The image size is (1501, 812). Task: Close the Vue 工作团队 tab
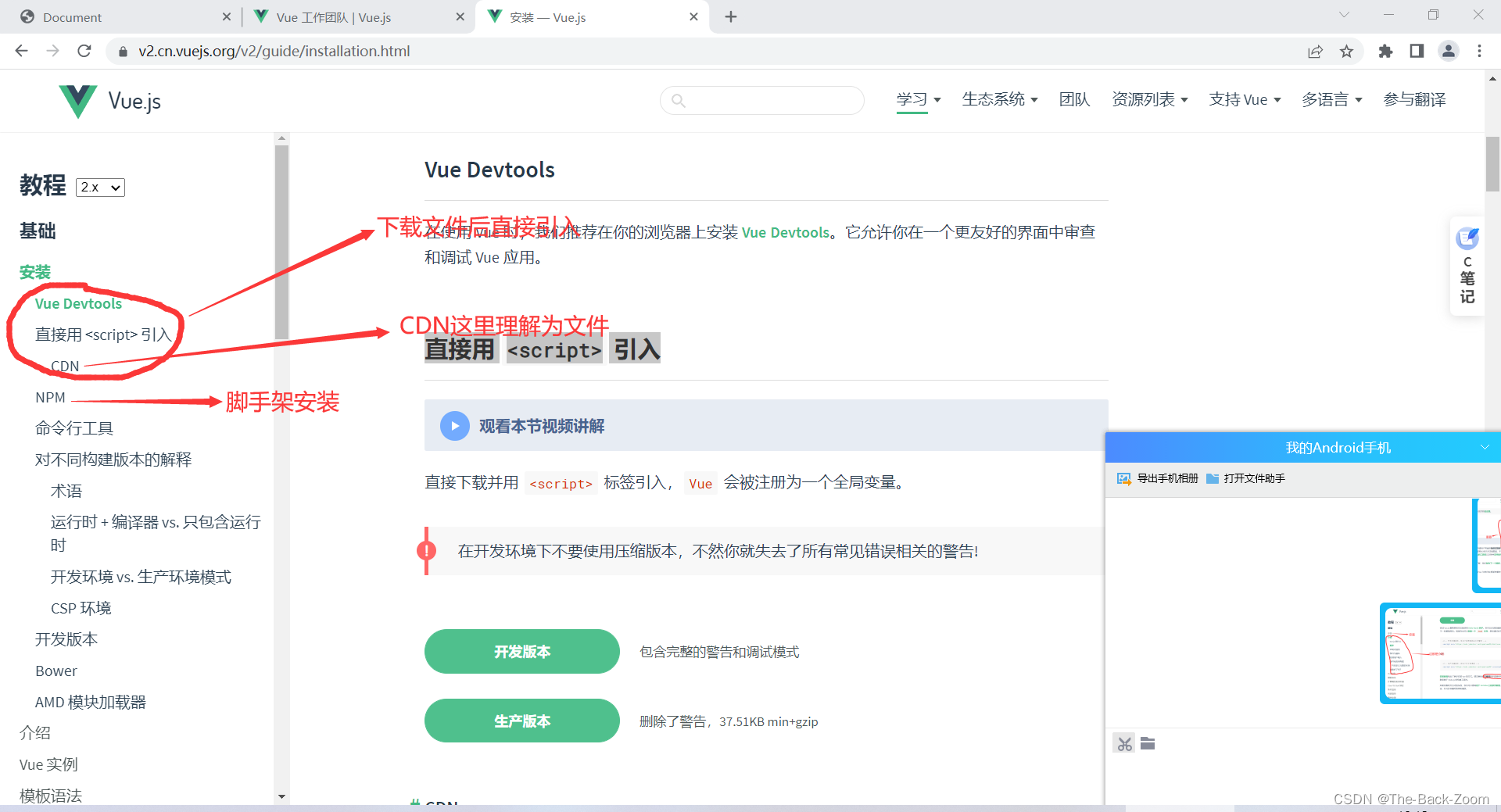(460, 16)
